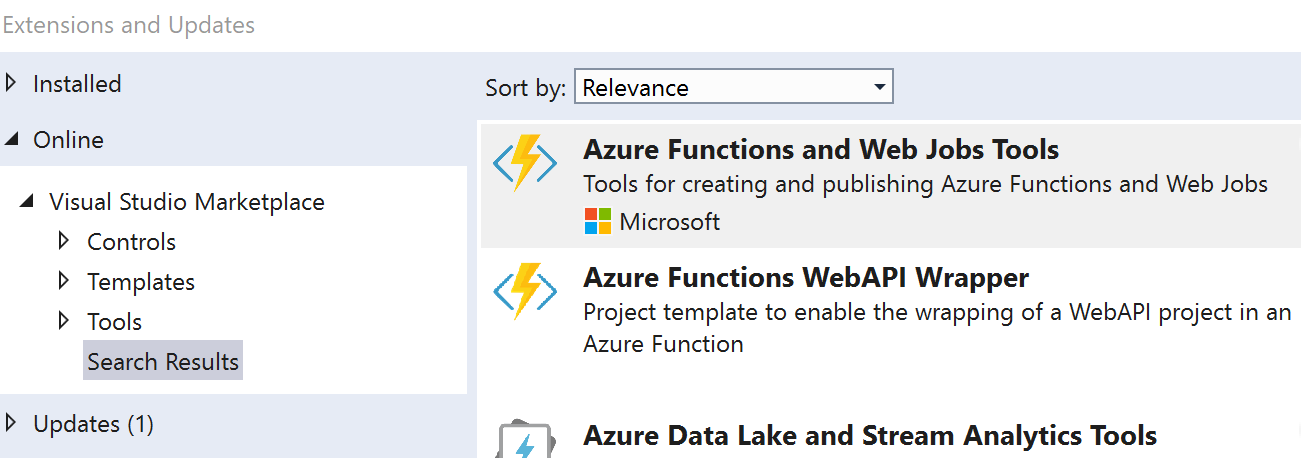
Task: Select the Templates tree label
Action: (x=141, y=282)
